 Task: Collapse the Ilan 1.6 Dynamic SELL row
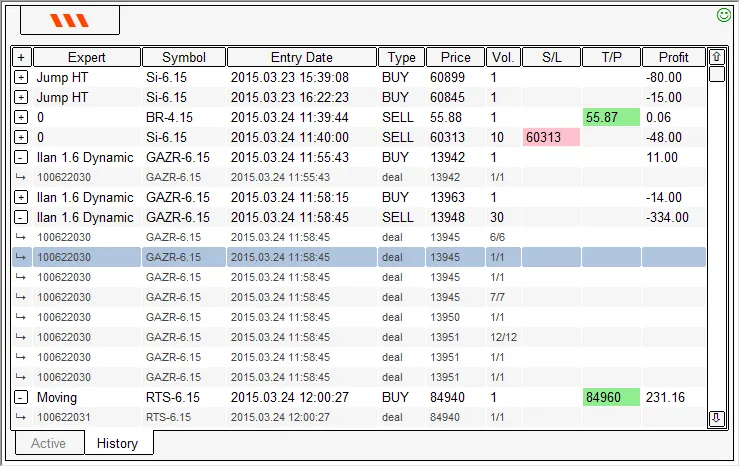point(21,217)
